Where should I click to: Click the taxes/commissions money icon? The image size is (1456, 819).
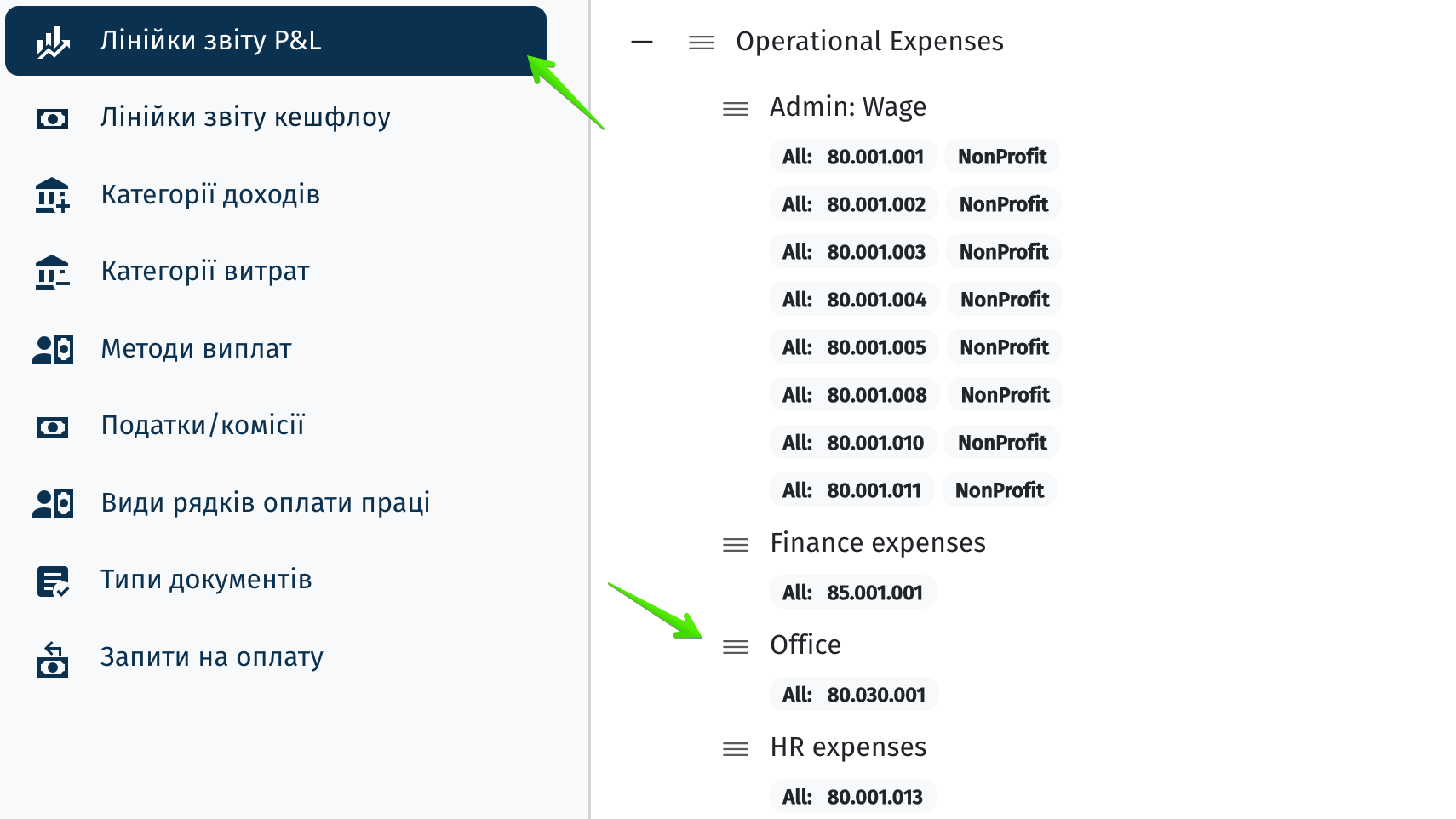pos(53,427)
